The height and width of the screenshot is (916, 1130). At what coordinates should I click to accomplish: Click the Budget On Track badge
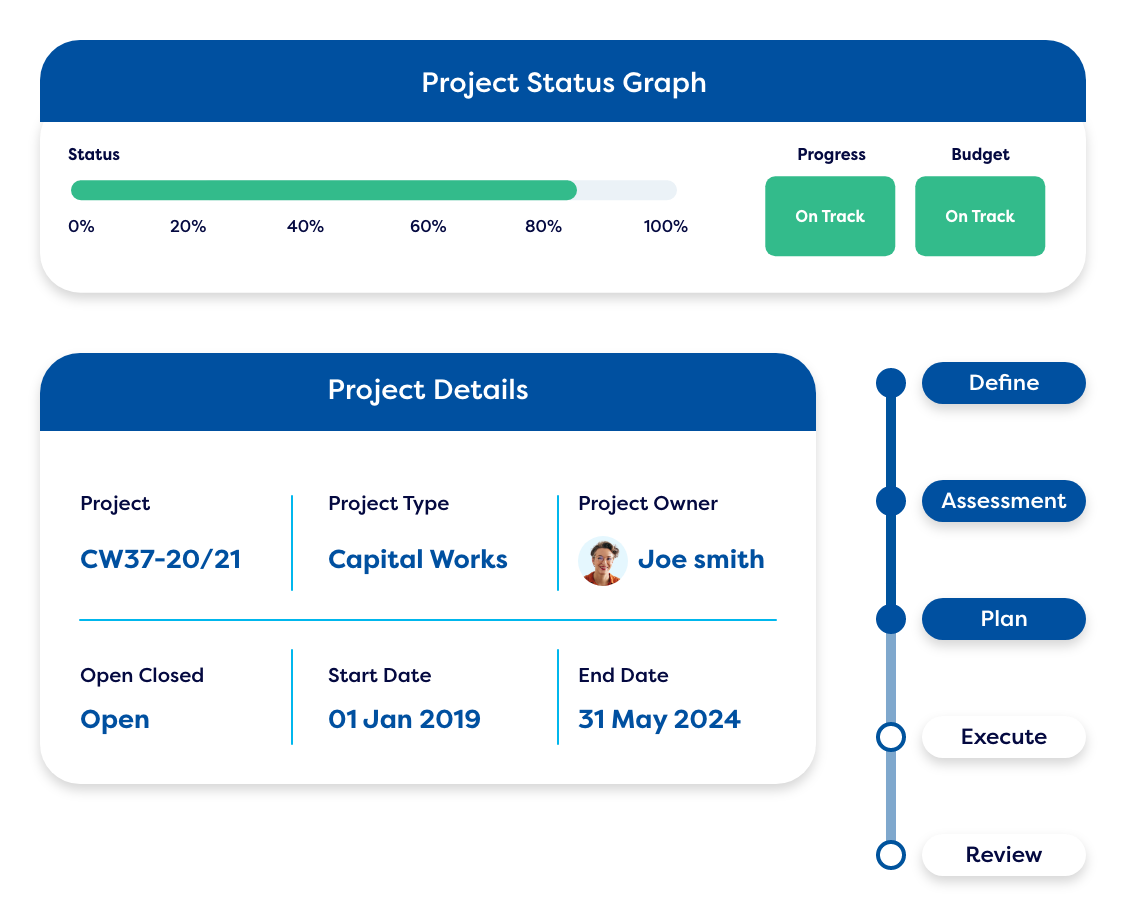(980, 216)
